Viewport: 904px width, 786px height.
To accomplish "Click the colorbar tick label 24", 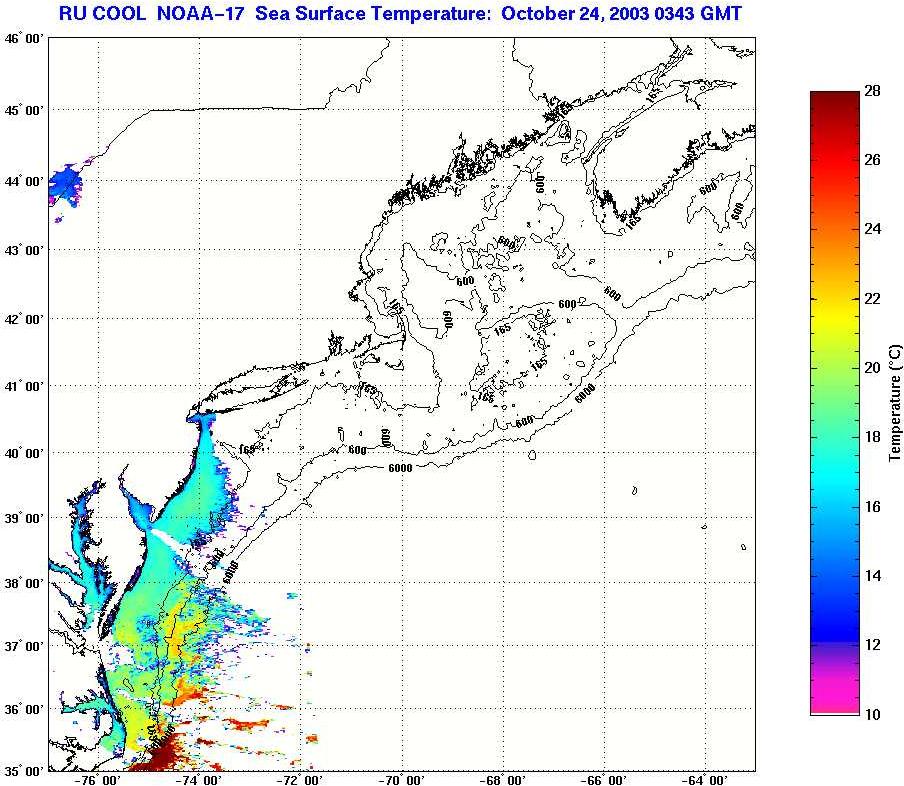I will point(872,229).
